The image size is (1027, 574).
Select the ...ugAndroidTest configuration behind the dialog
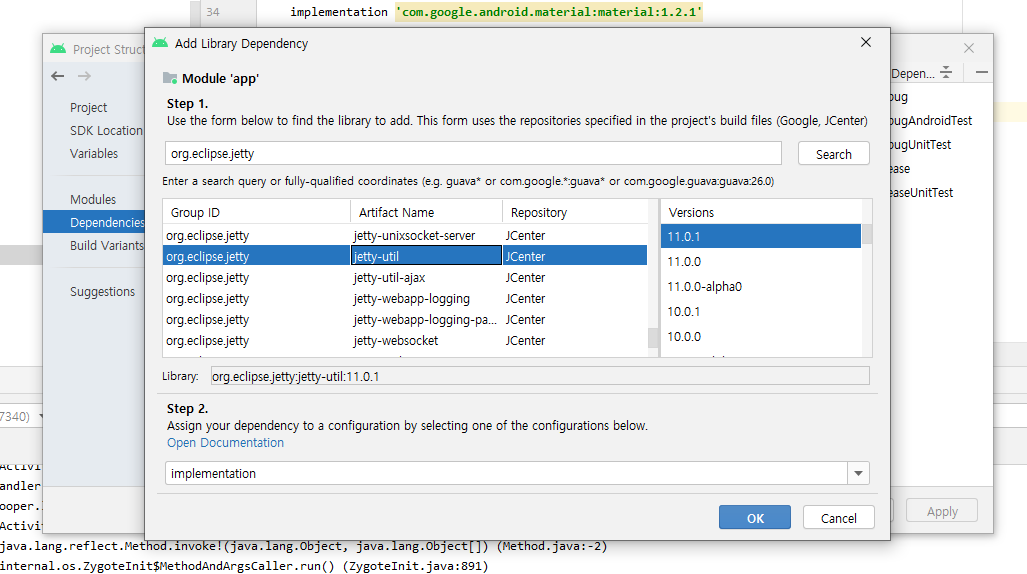coord(931,121)
